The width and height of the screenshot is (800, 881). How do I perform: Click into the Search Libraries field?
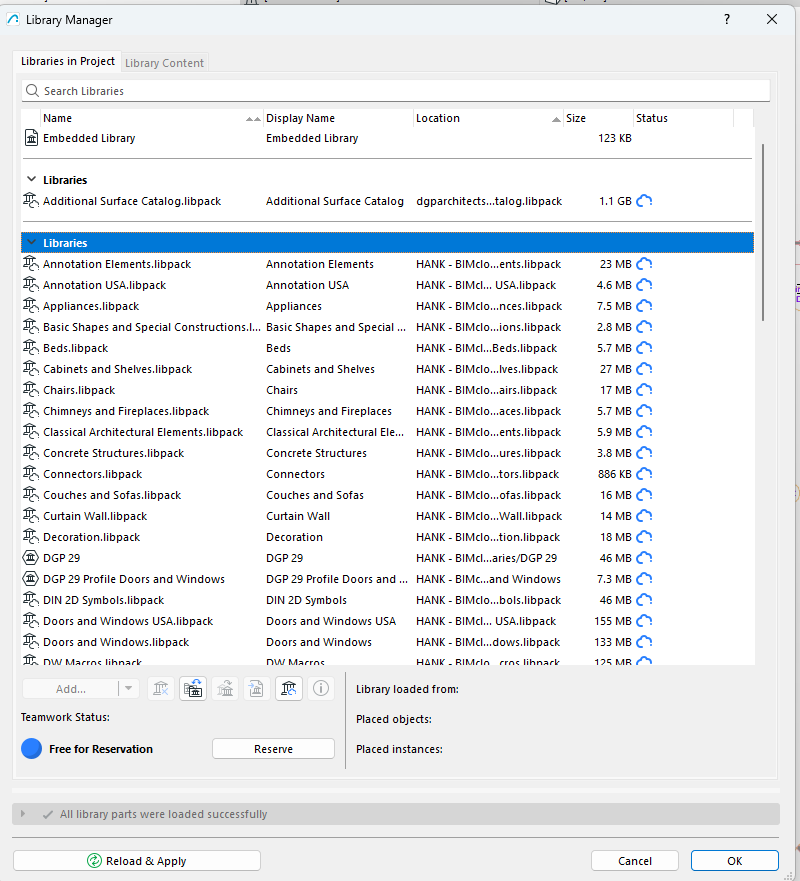coord(396,90)
